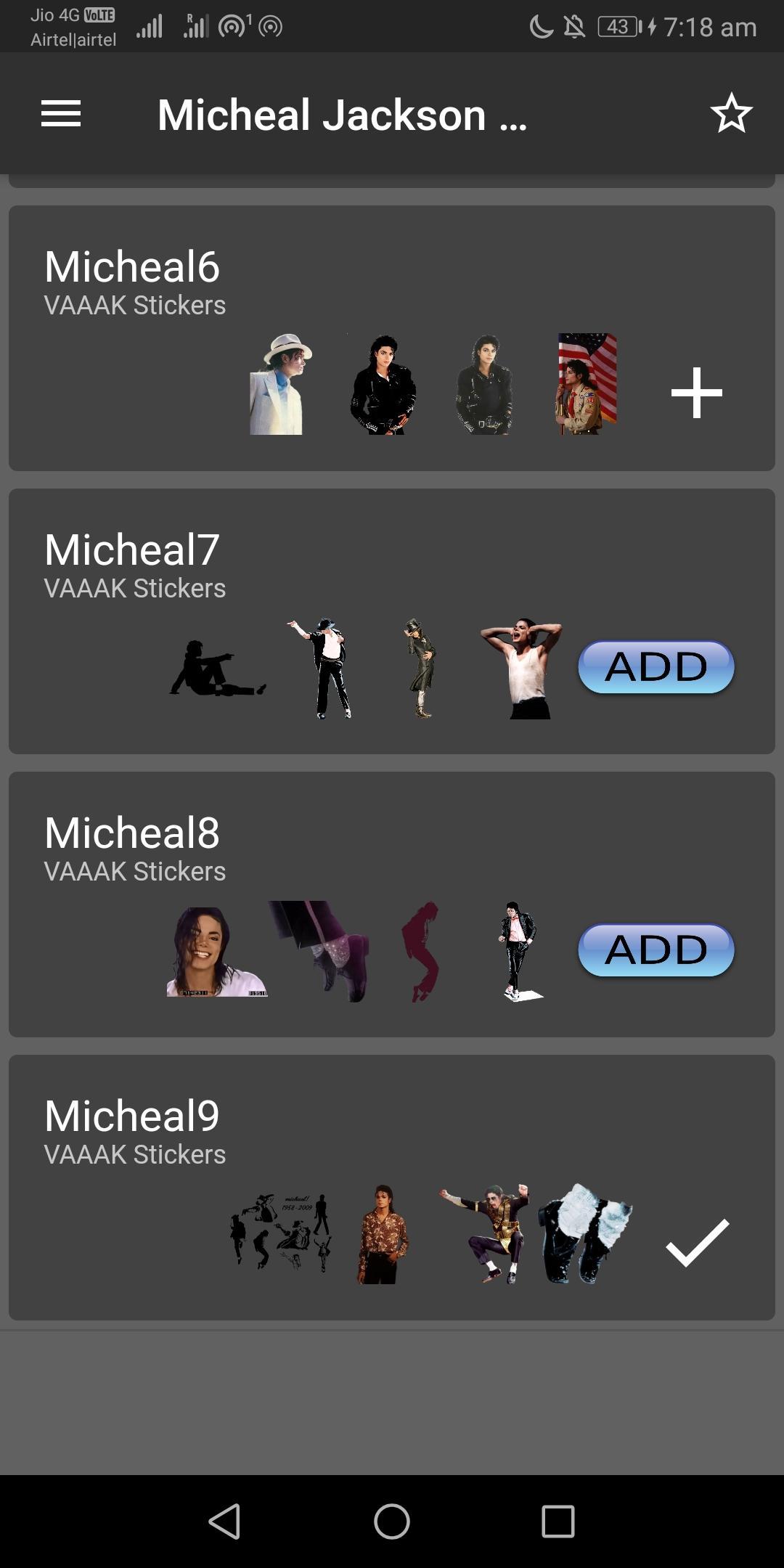This screenshot has height=1568, width=784.
Task: Click ADD button for Micheal7 pack
Action: pos(656,666)
